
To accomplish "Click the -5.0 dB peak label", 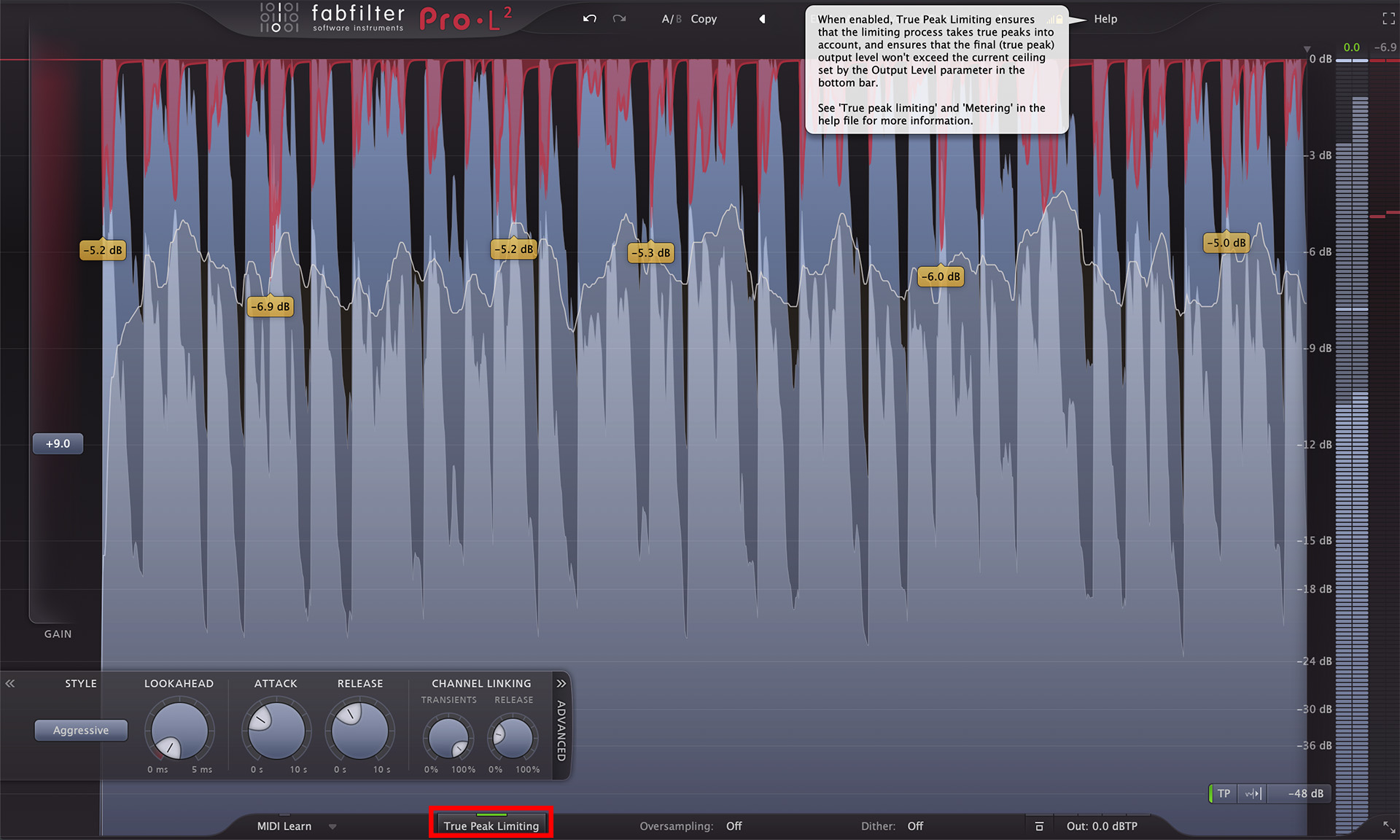I will pos(1226,243).
